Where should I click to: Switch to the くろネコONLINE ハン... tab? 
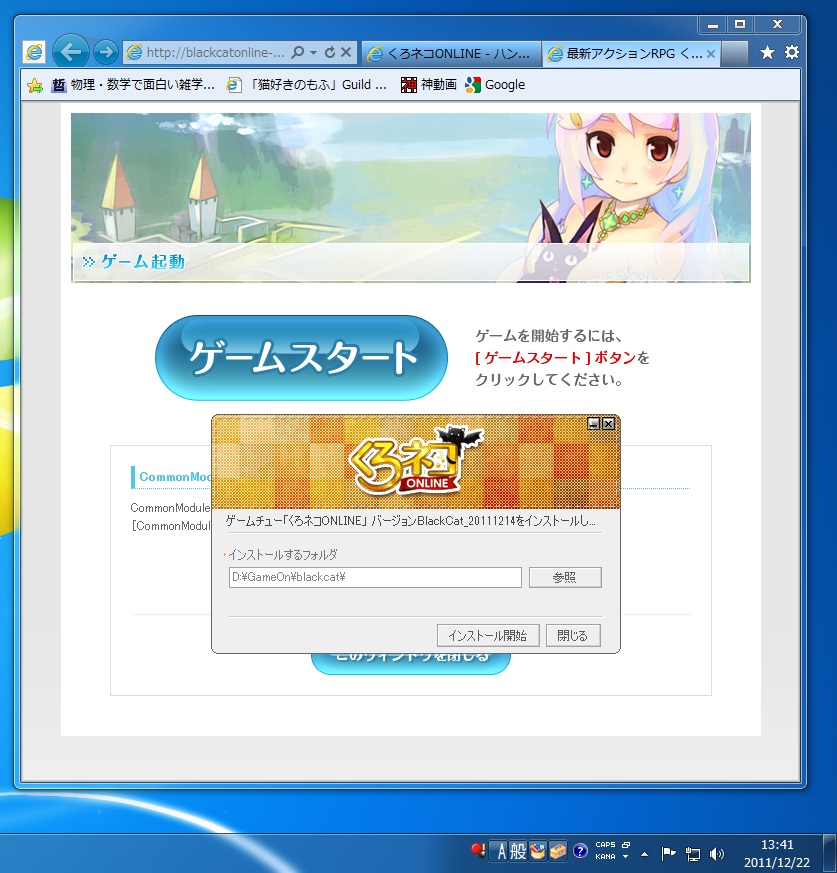(x=450, y=53)
